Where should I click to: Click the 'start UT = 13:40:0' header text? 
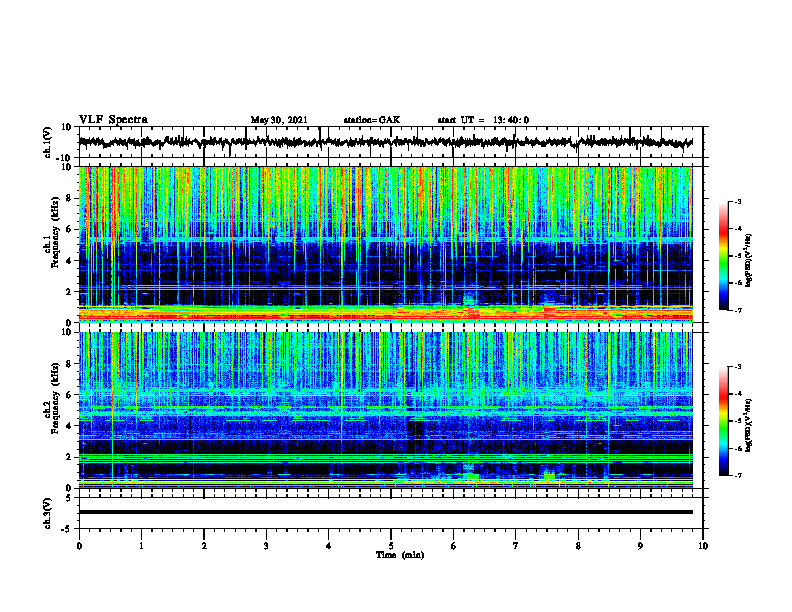pyautogui.click(x=483, y=120)
